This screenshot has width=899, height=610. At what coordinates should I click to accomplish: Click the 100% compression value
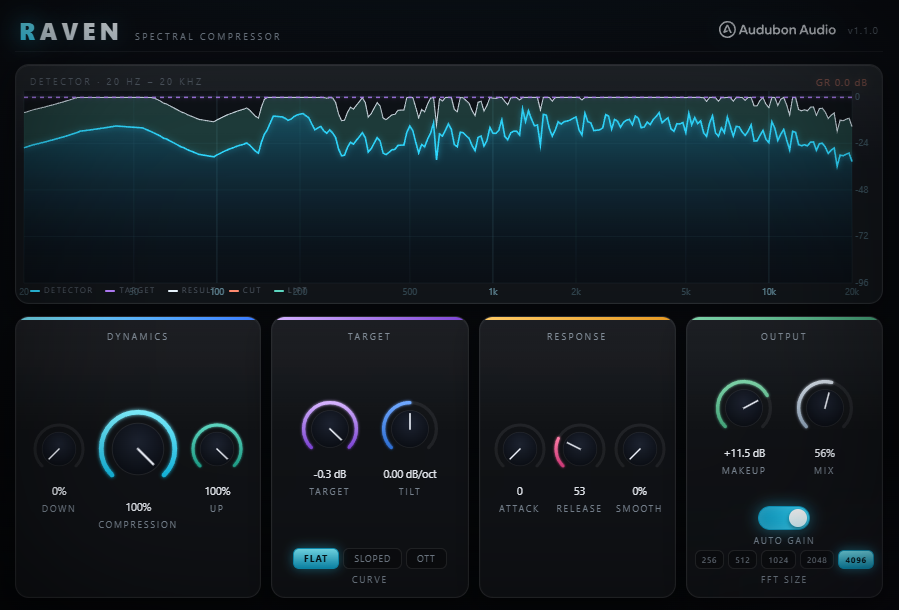tap(138, 507)
